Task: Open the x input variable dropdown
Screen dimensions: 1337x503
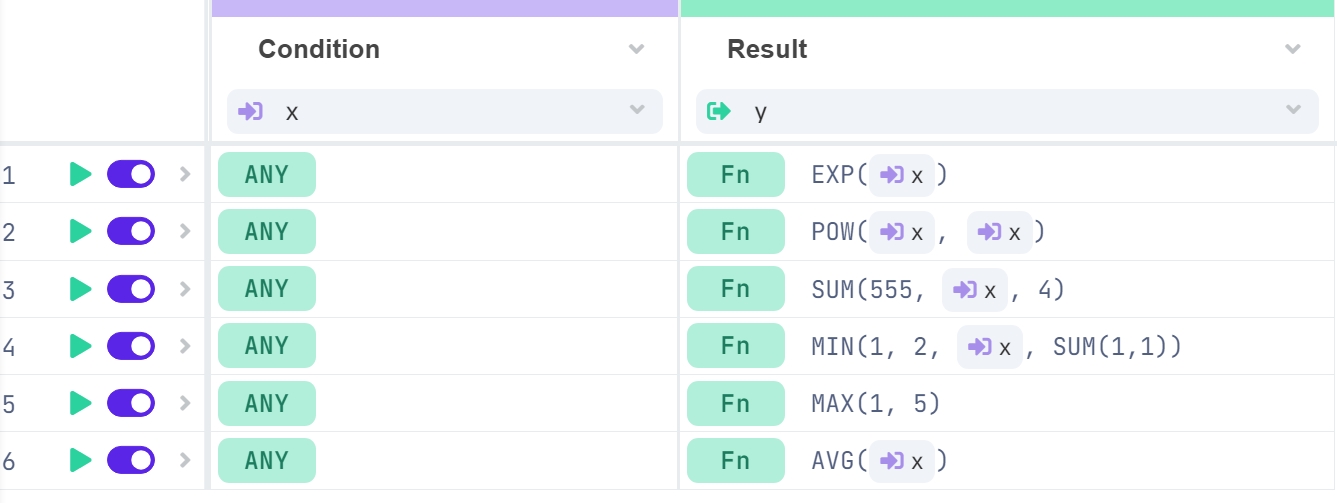Action: pyautogui.click(x=636, y=111)
